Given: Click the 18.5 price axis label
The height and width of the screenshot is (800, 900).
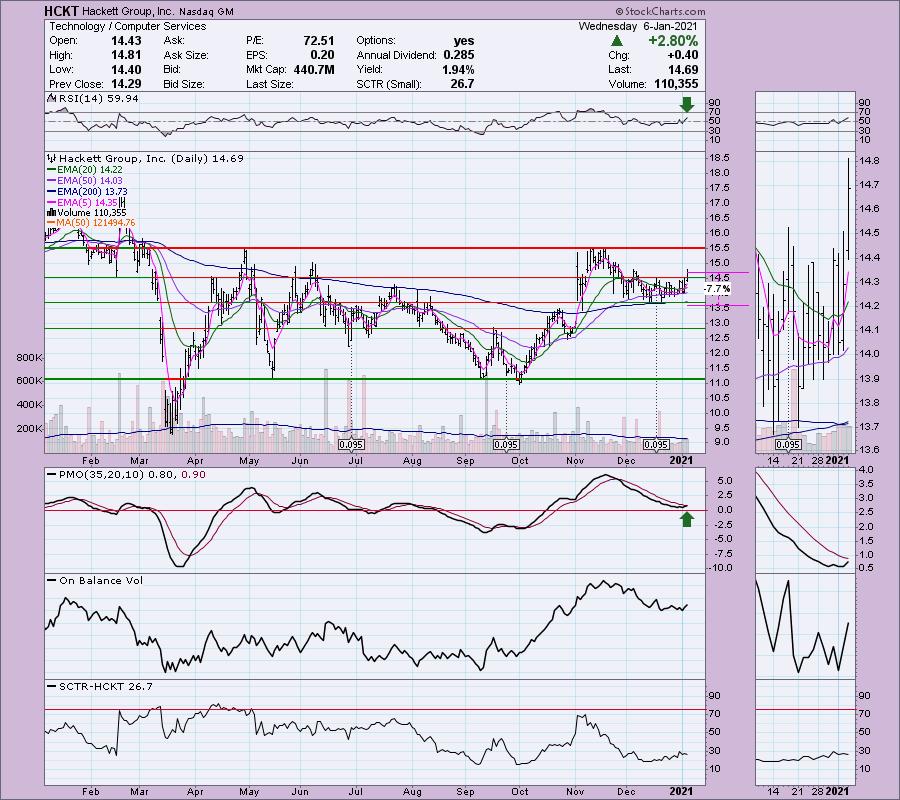Looking at the screenshot, I should click(x=720, y=158).
